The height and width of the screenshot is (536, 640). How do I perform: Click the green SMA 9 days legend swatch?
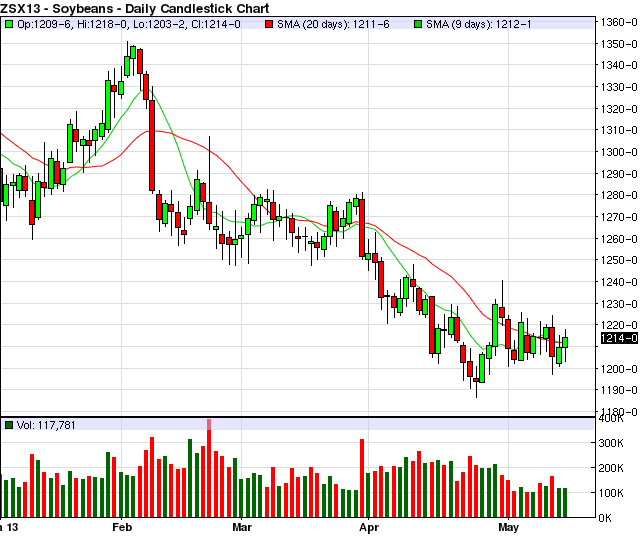pos(418,24)
